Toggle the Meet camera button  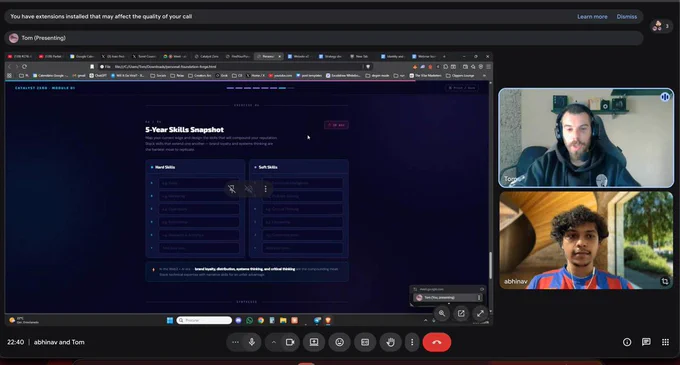[x=290, y=342]
